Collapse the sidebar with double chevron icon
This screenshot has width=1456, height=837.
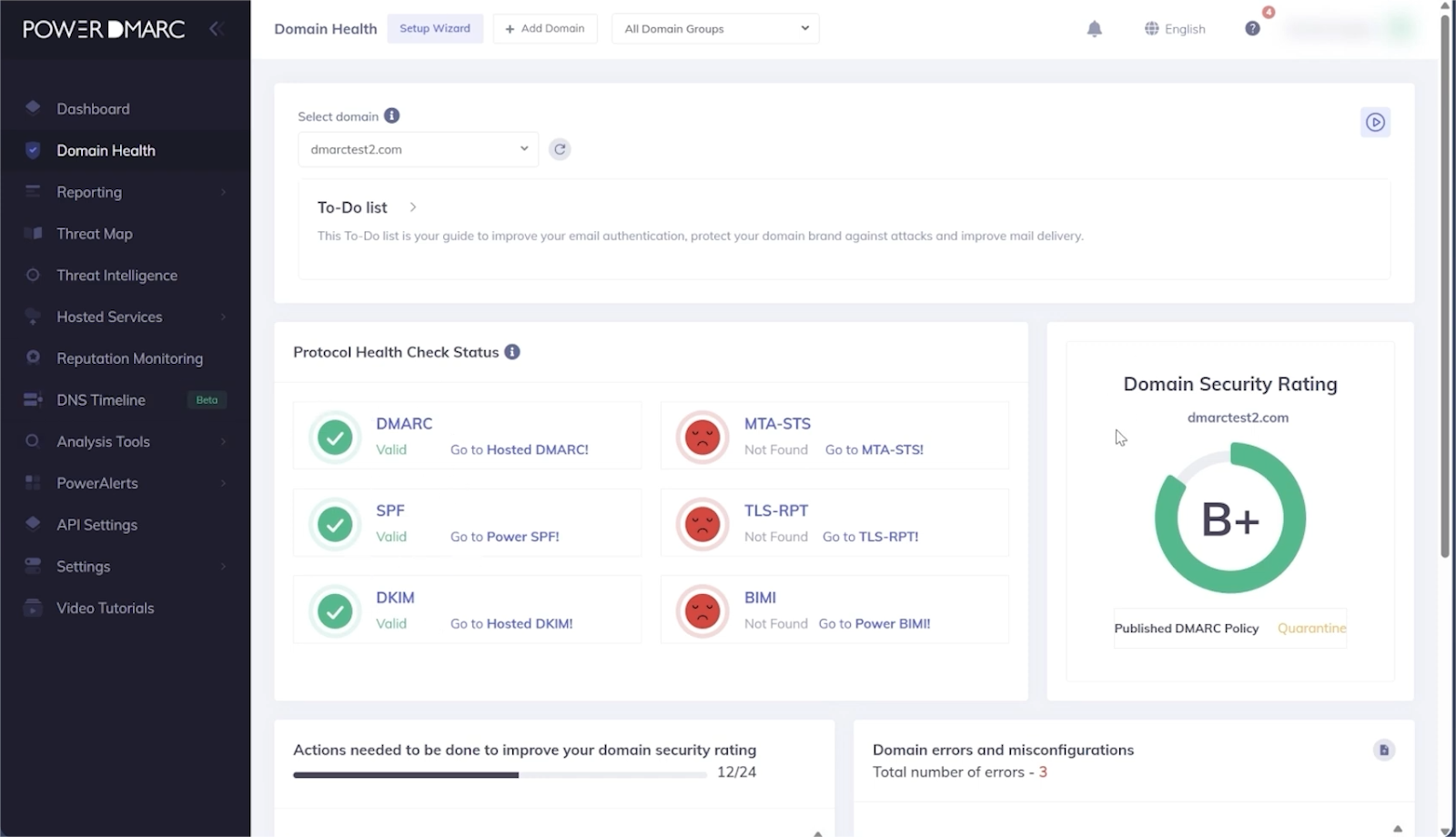pos(216,29)
